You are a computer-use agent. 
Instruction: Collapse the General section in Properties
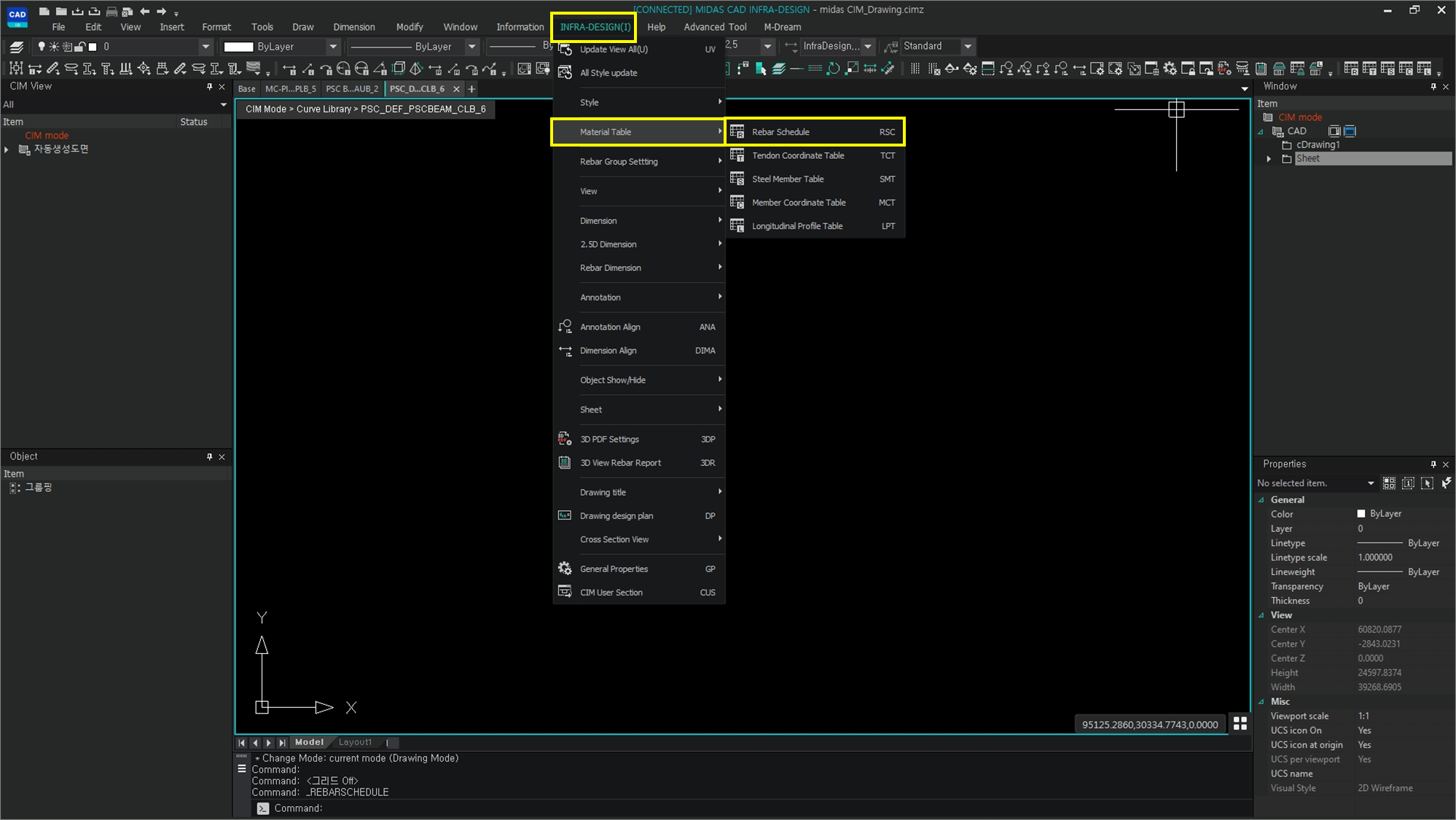(1261, 500)
